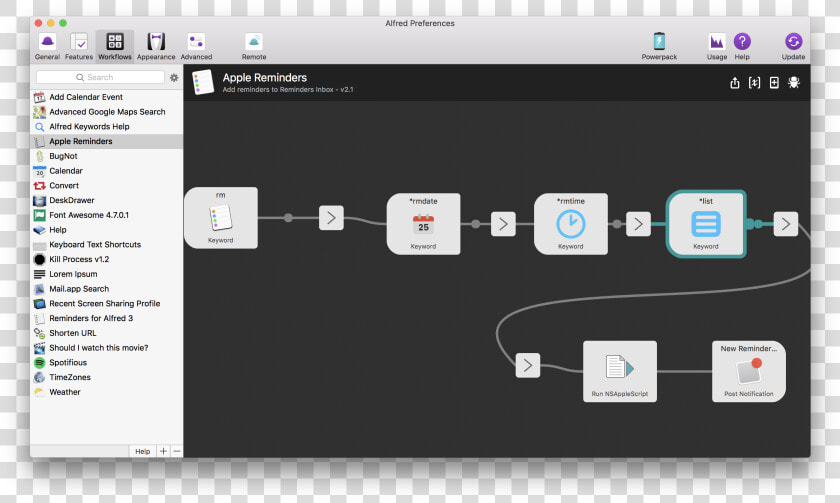Image resolution: width=840 pixels, height=503 pixels.
Task: Select the Keyboard Text Shortcuts workflow
Action: tap(107, 244)
